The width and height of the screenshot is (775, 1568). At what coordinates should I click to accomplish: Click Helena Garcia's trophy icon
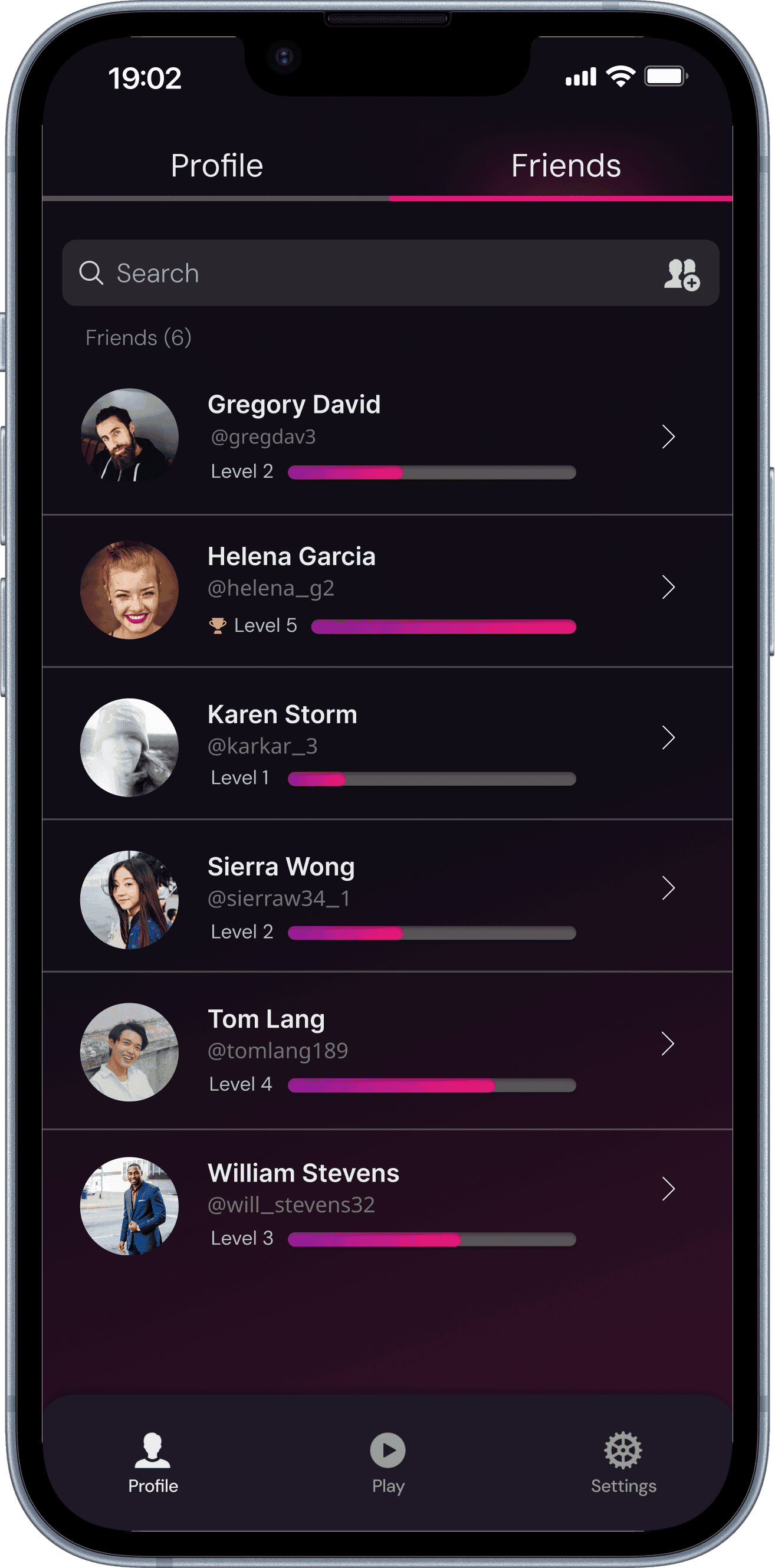pos(217,625)
